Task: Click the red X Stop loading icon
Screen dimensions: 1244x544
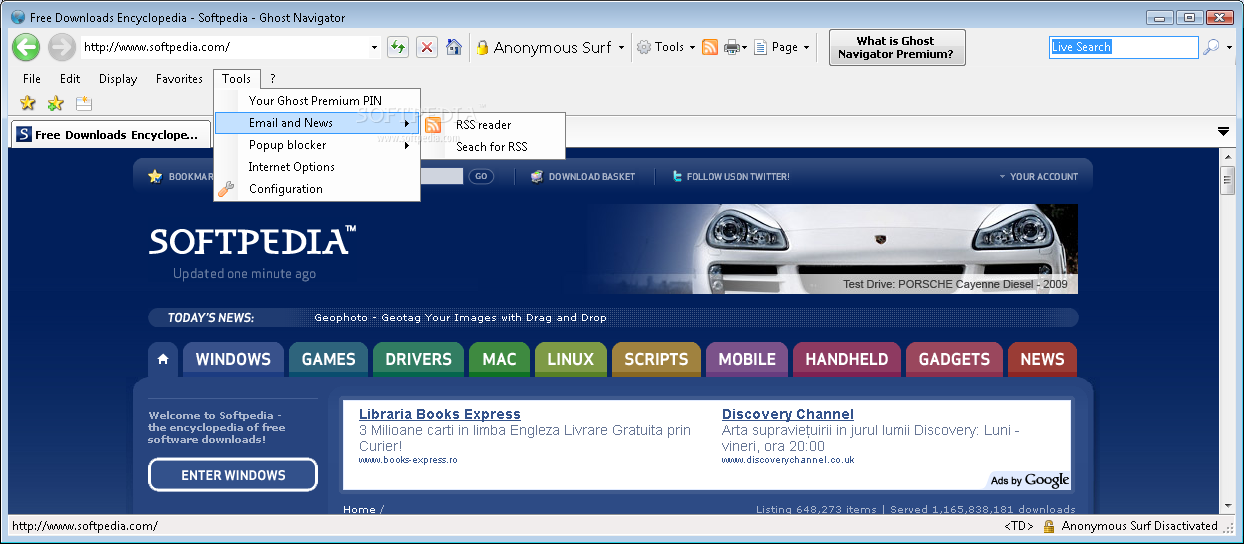Action: coord(427,47)
